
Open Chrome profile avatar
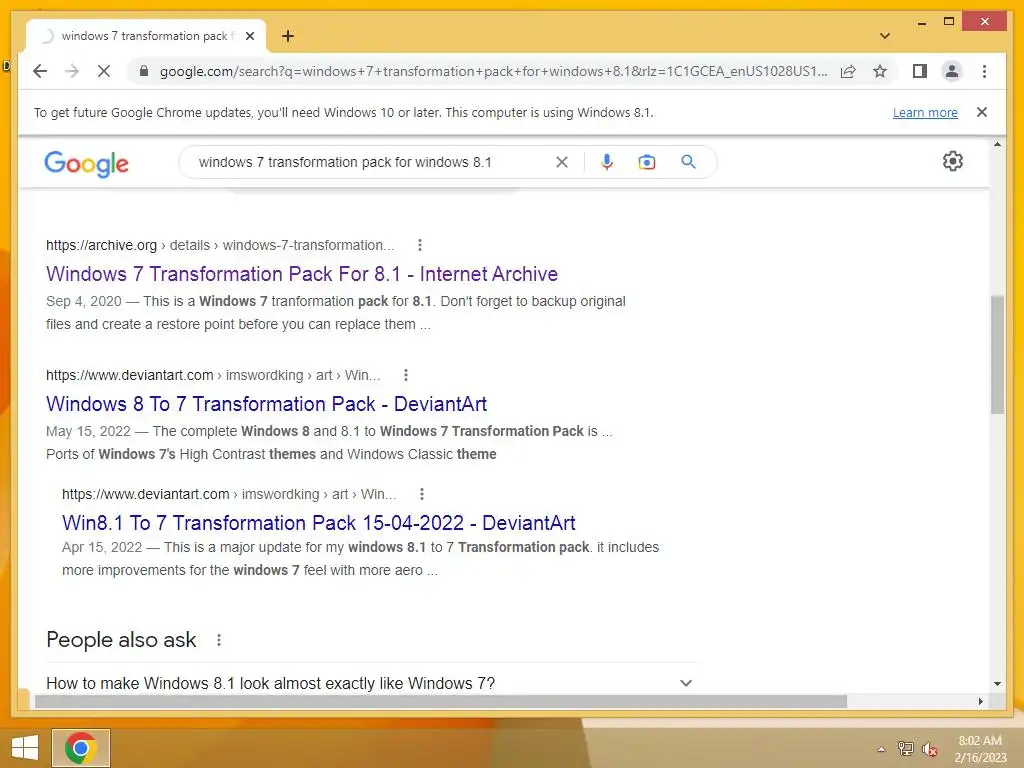(x=952, y=71)
